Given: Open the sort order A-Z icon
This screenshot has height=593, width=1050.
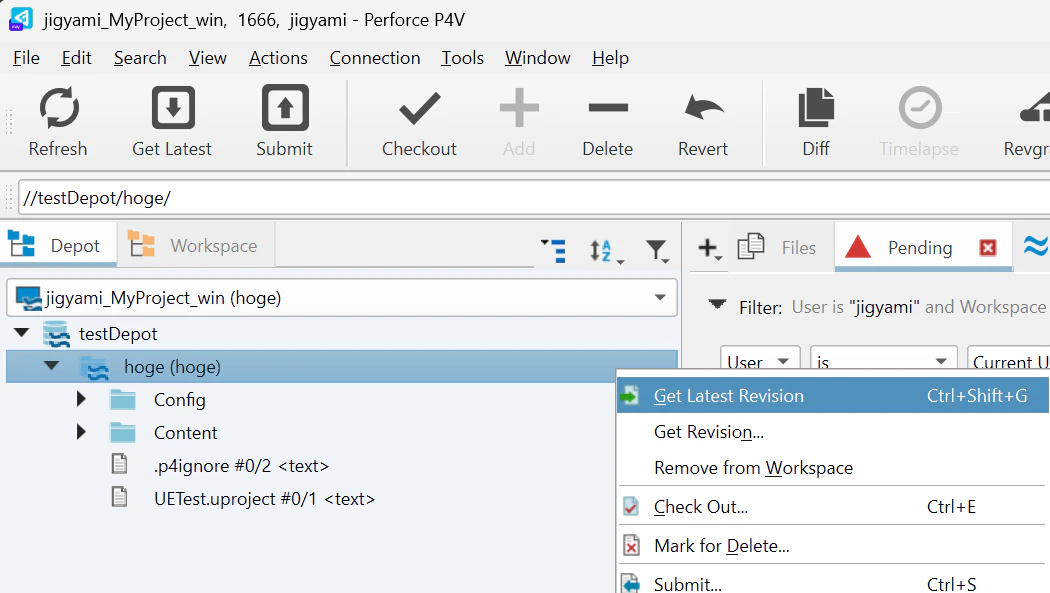Looking at the screenshot, I should pyautogui.click(x=606, y=251).
